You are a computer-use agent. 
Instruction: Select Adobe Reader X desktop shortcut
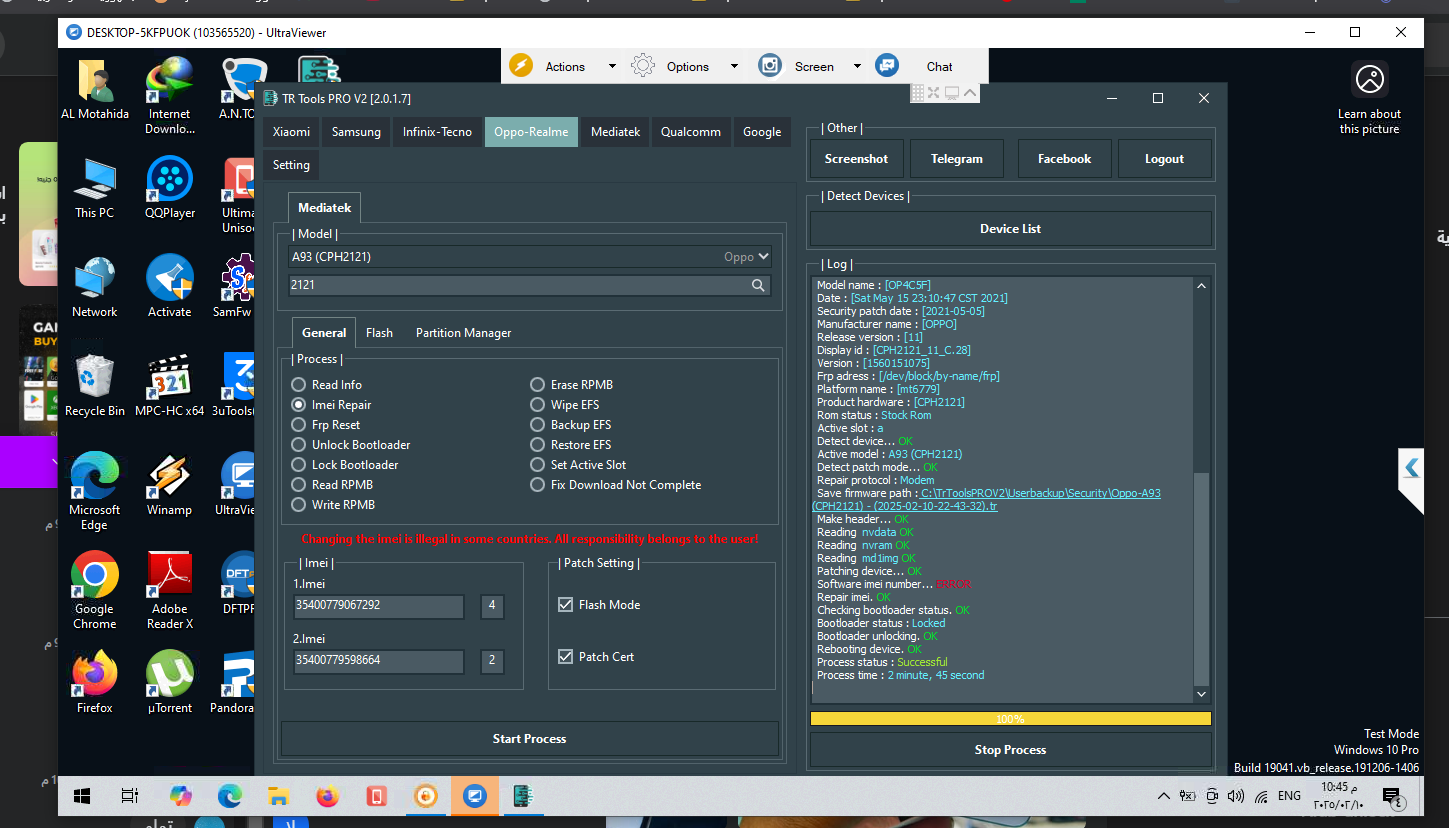pyautogui.click(x=170, y=591)
